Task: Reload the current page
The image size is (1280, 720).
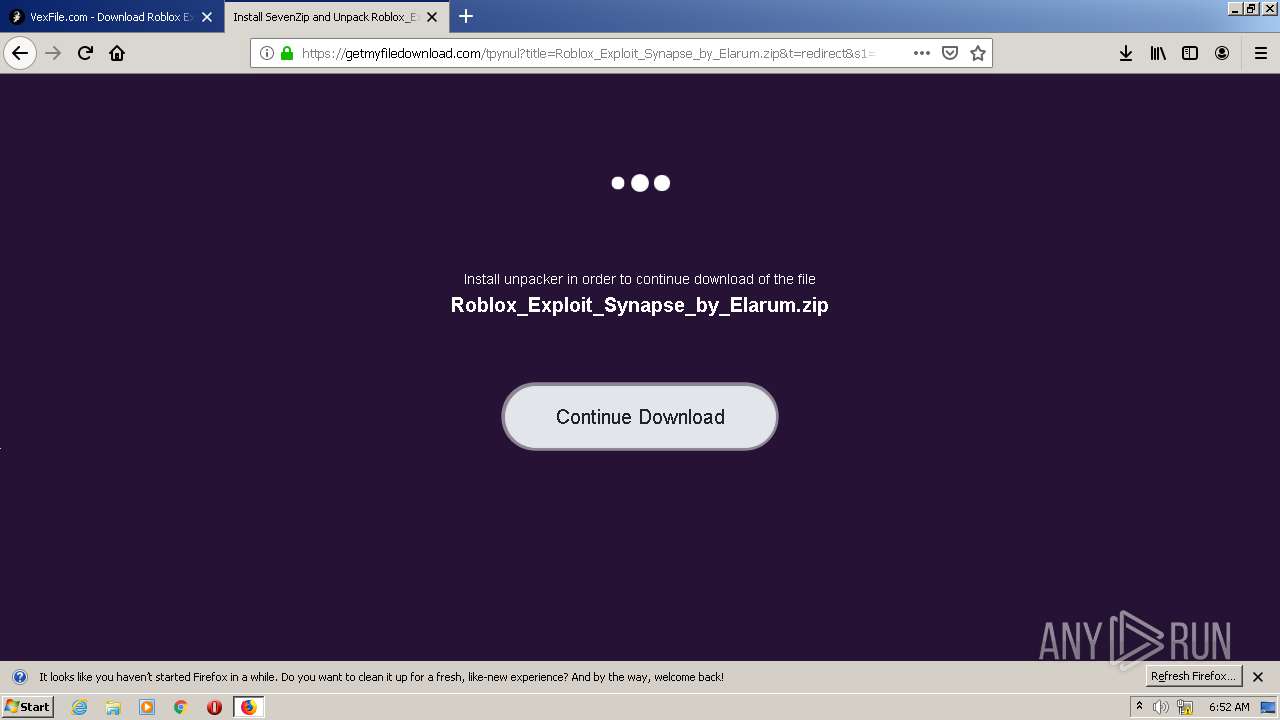Action: (85, 53)
